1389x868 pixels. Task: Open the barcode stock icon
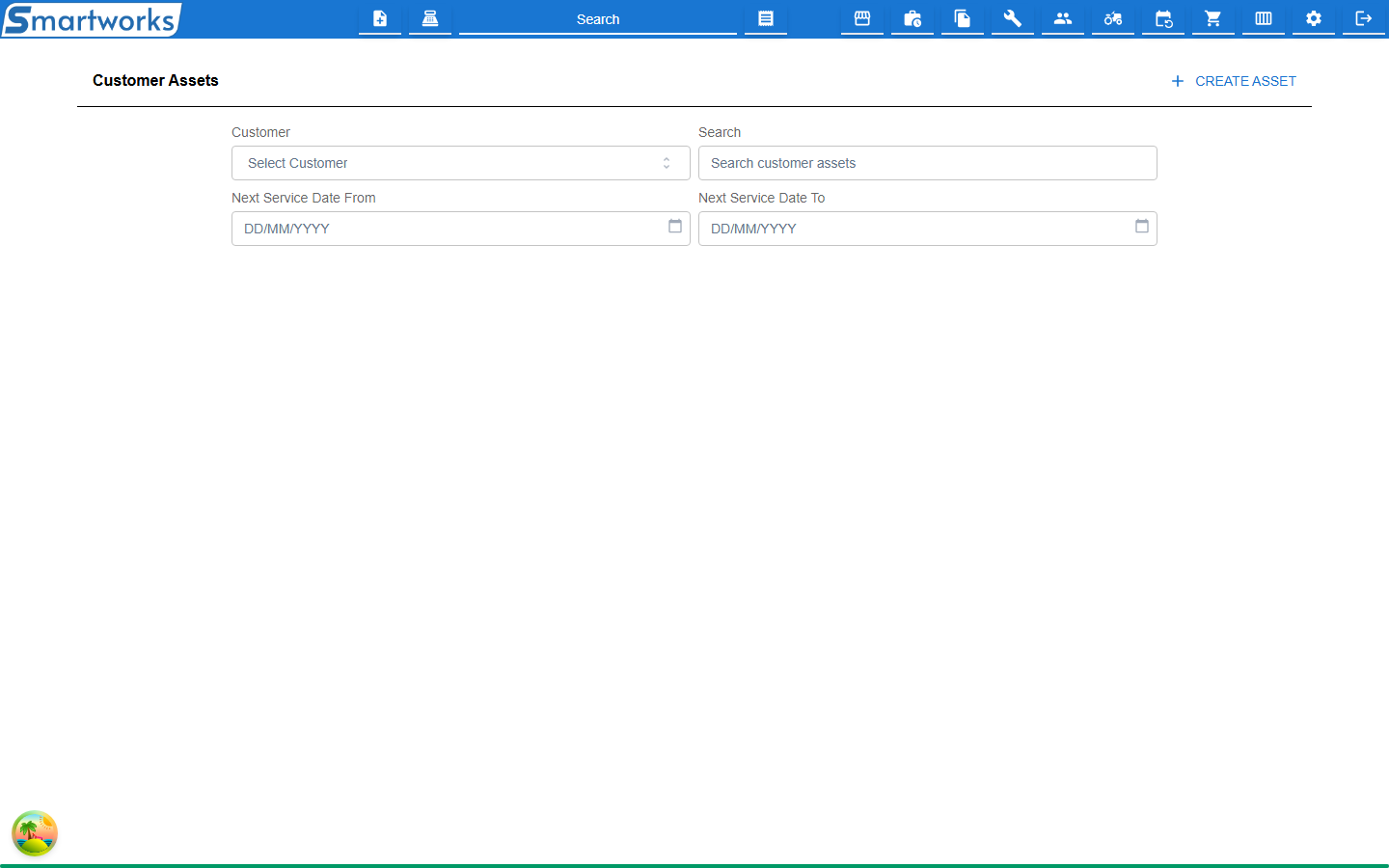1264,18
